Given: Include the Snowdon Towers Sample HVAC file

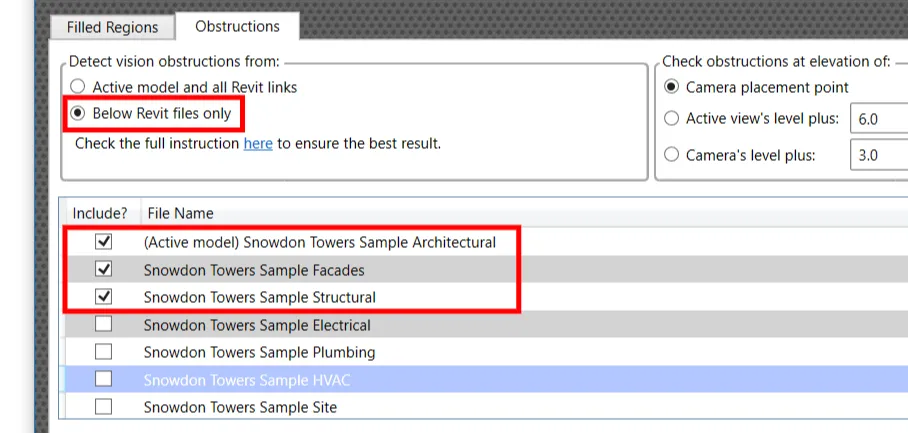Looking at the screenshot, I should 103,380.
